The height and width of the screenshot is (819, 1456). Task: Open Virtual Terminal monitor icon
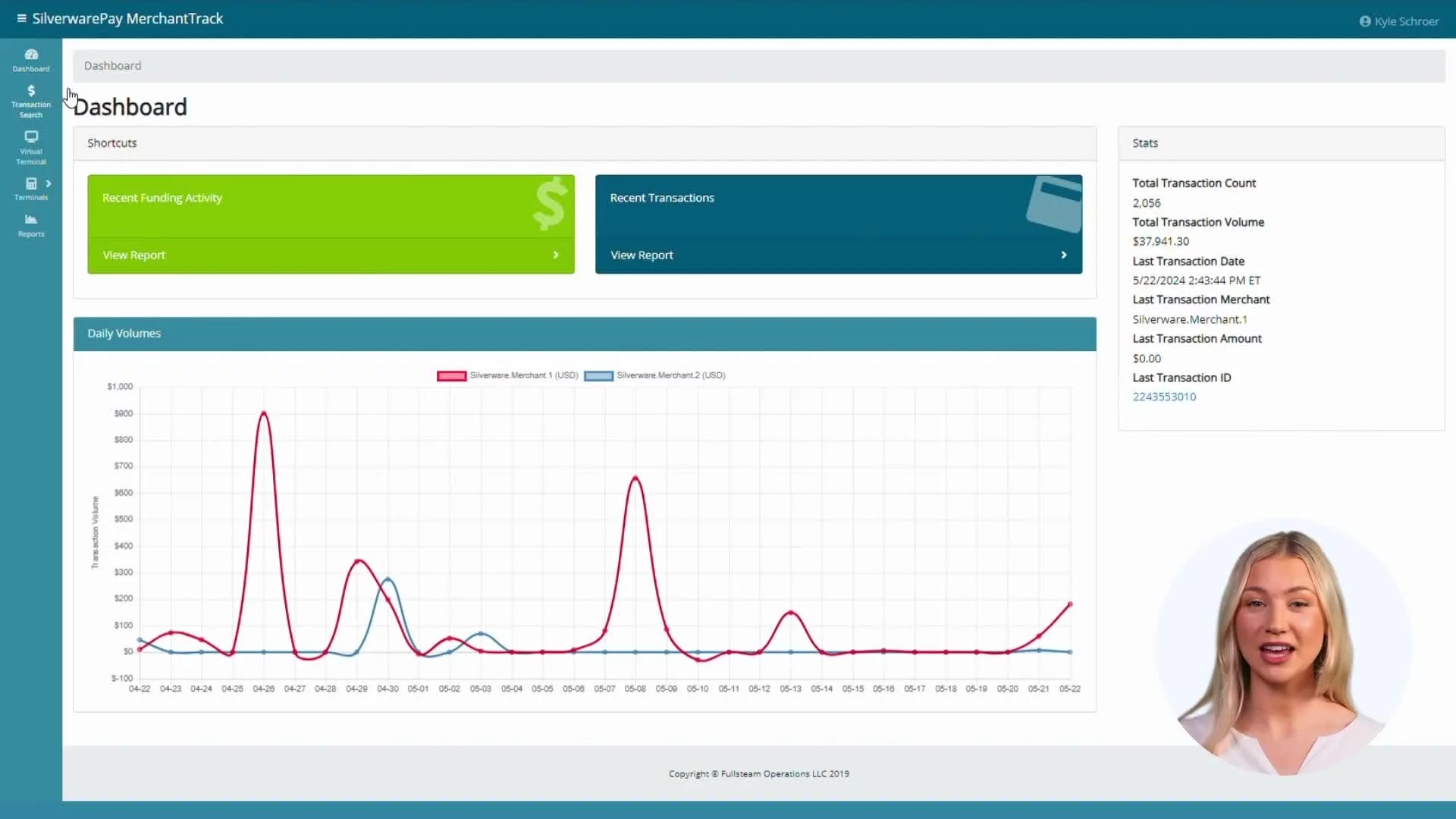[x=31, y=136]
